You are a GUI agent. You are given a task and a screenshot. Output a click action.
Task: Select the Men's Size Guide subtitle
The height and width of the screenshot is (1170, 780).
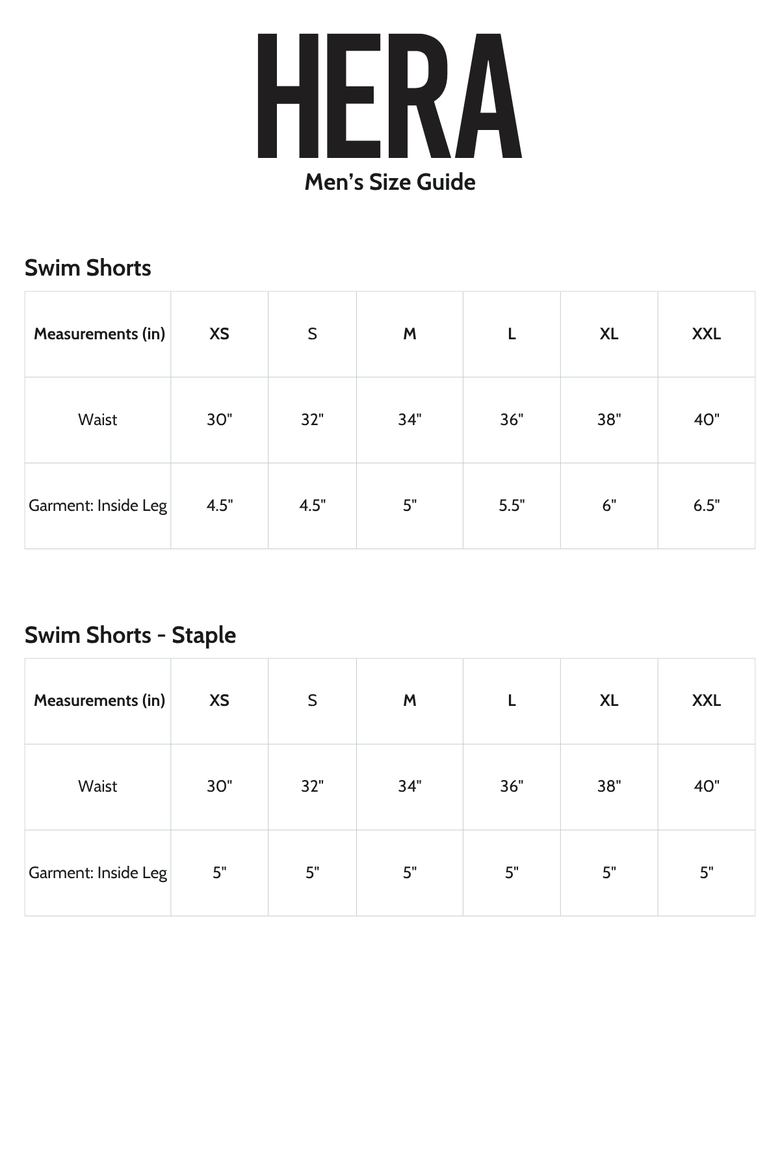[x=390, y=182]
